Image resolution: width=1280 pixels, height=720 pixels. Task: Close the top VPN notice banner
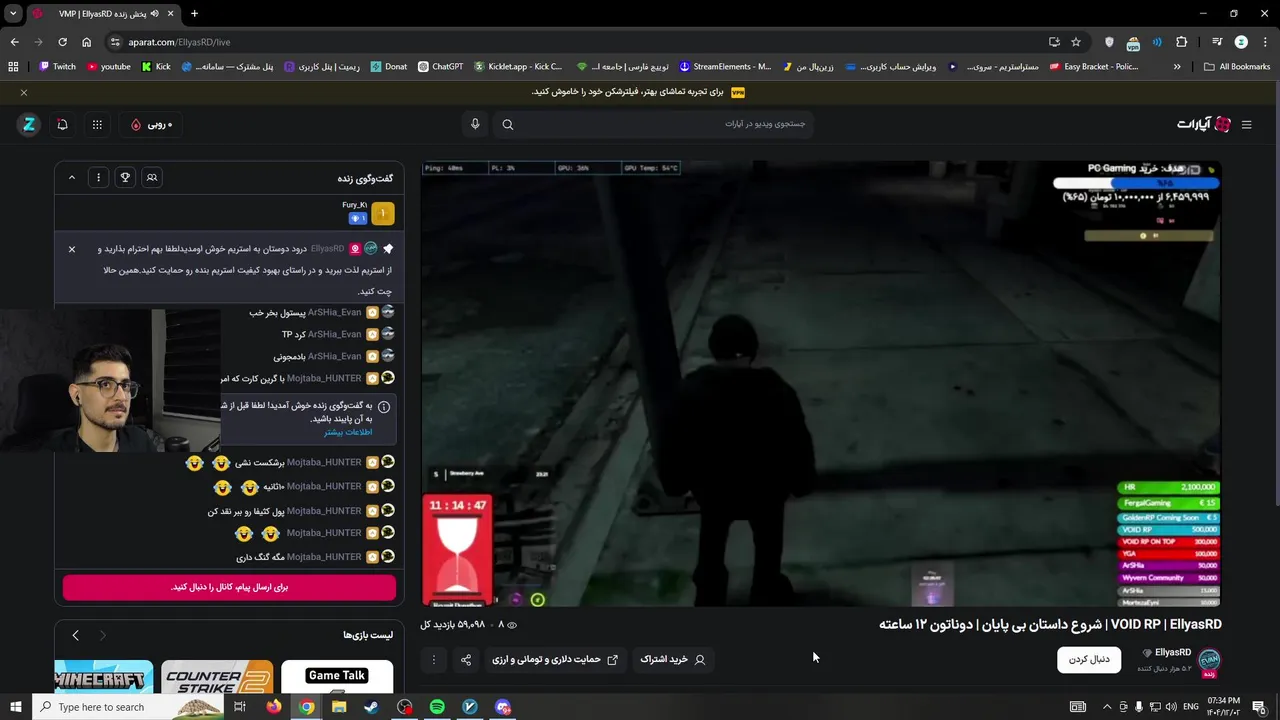click(x=24, y=92)
